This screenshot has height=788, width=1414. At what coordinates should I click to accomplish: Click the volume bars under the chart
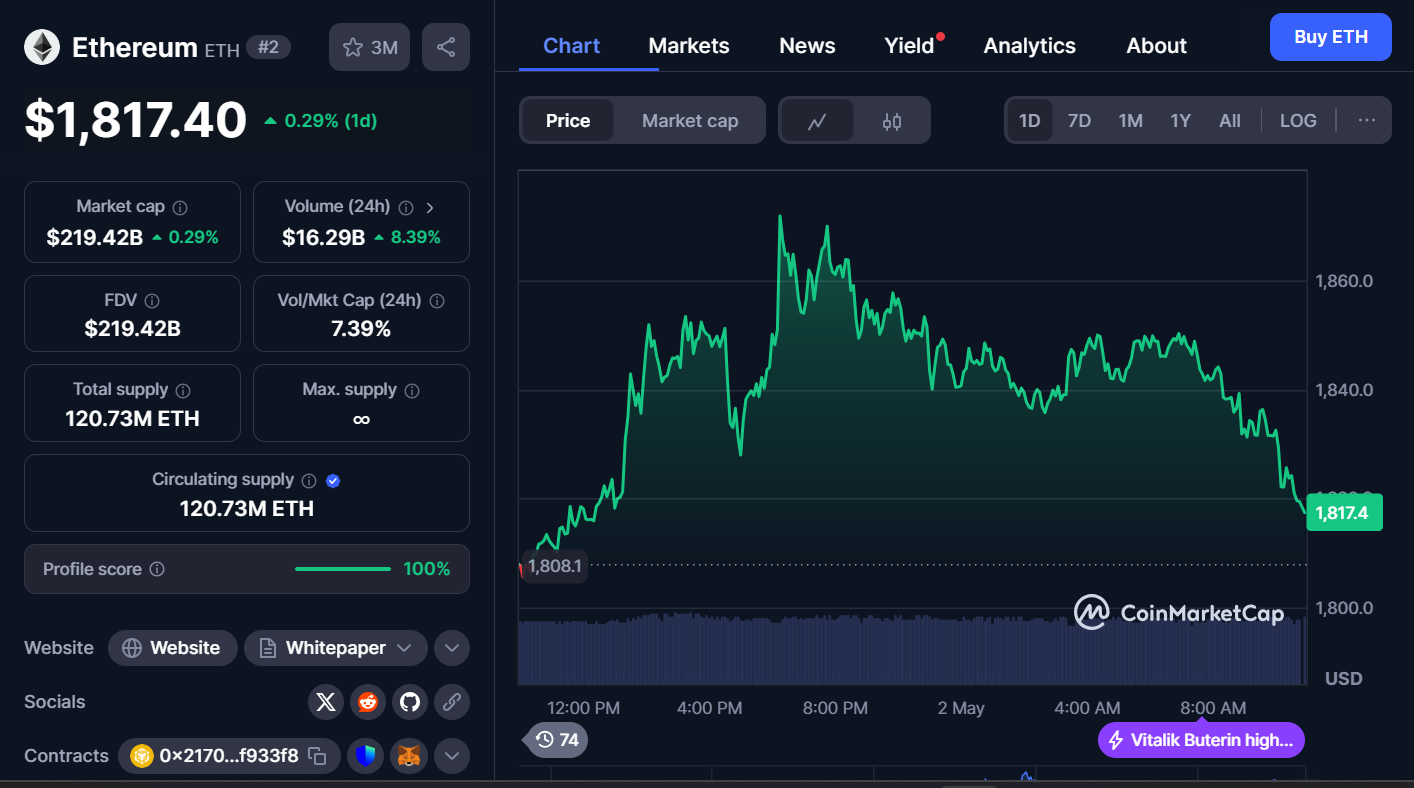pyautogui.click(x=911, y=649)
